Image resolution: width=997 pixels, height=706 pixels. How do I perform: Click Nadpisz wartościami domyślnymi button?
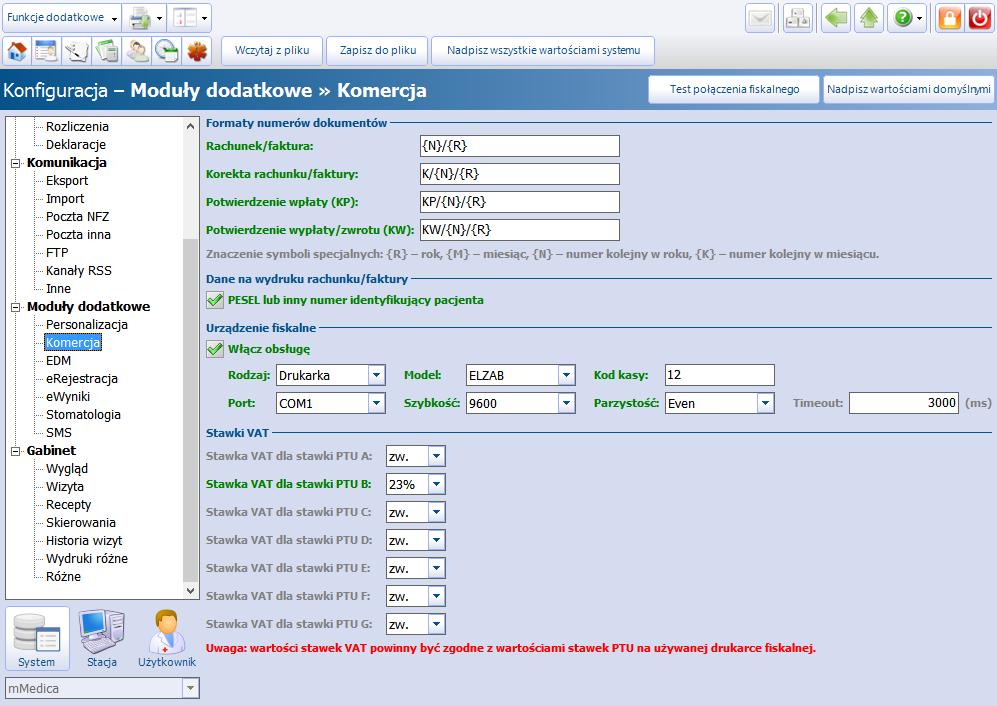point(909,89)
